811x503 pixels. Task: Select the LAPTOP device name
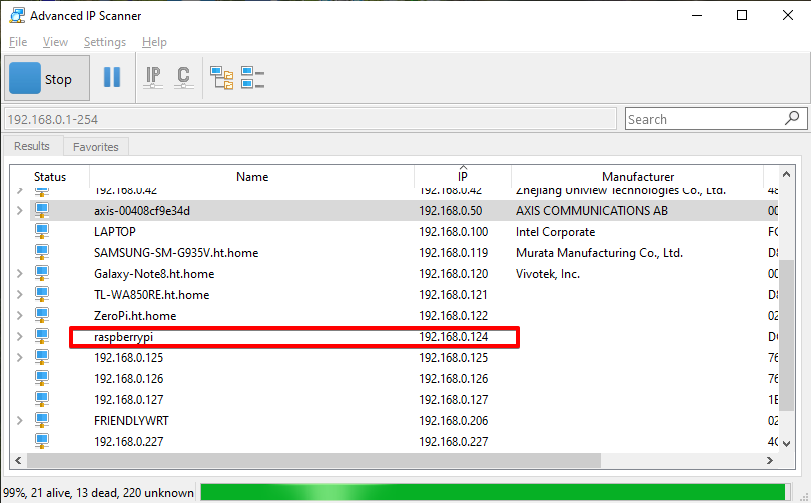115,232
